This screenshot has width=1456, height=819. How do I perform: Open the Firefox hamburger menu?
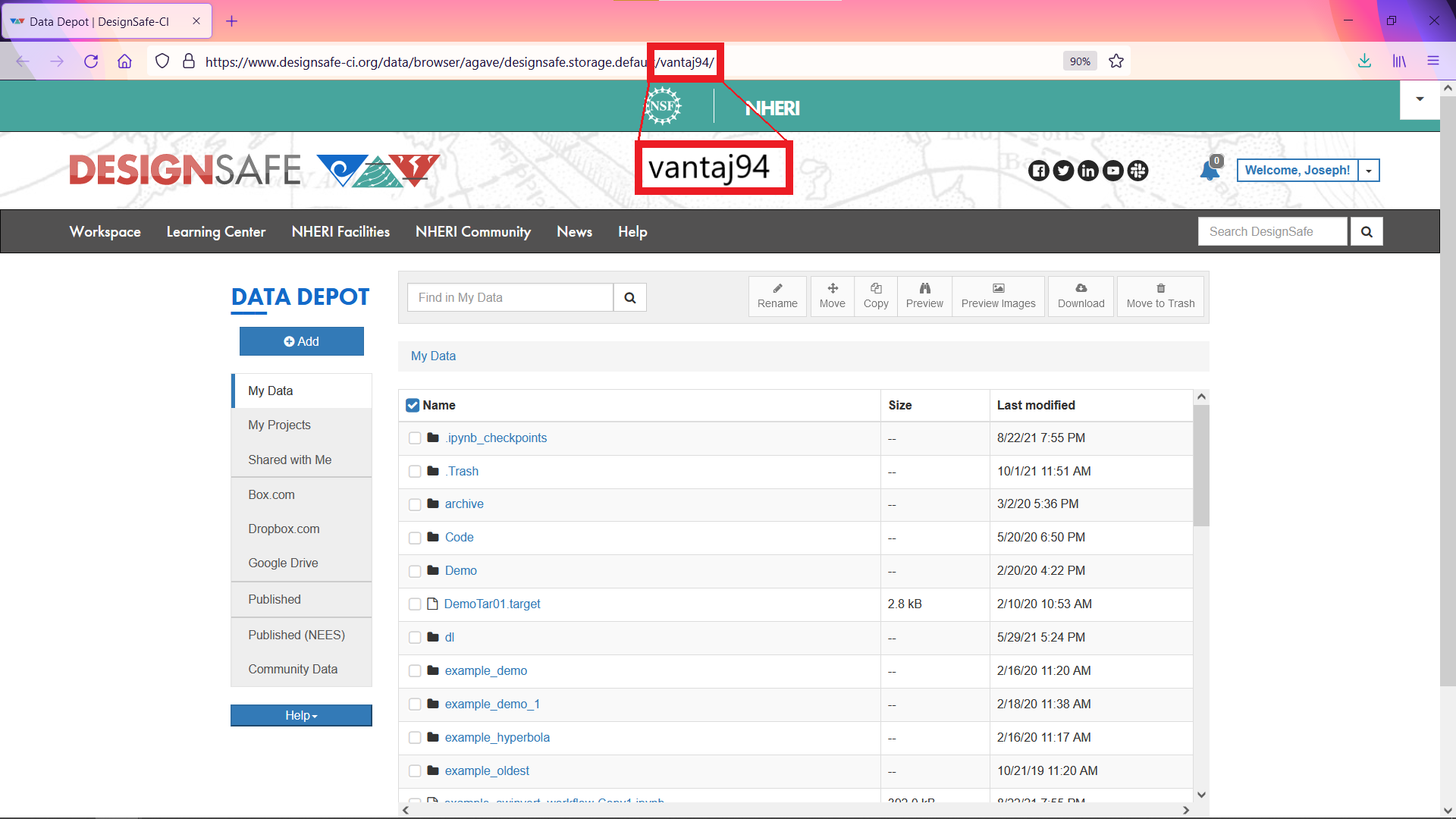tap(1433, 61)
